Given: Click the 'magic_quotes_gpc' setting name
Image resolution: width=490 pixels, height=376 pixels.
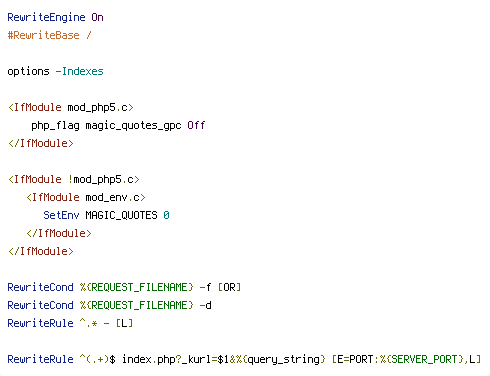Looking at the screenshot, I should (x=133, y=126).
